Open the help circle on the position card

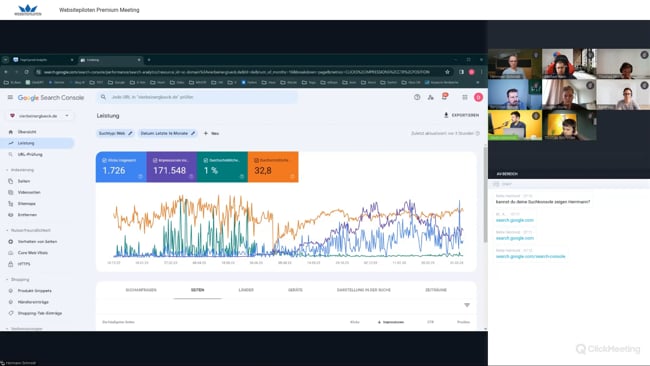pos(292,177)
